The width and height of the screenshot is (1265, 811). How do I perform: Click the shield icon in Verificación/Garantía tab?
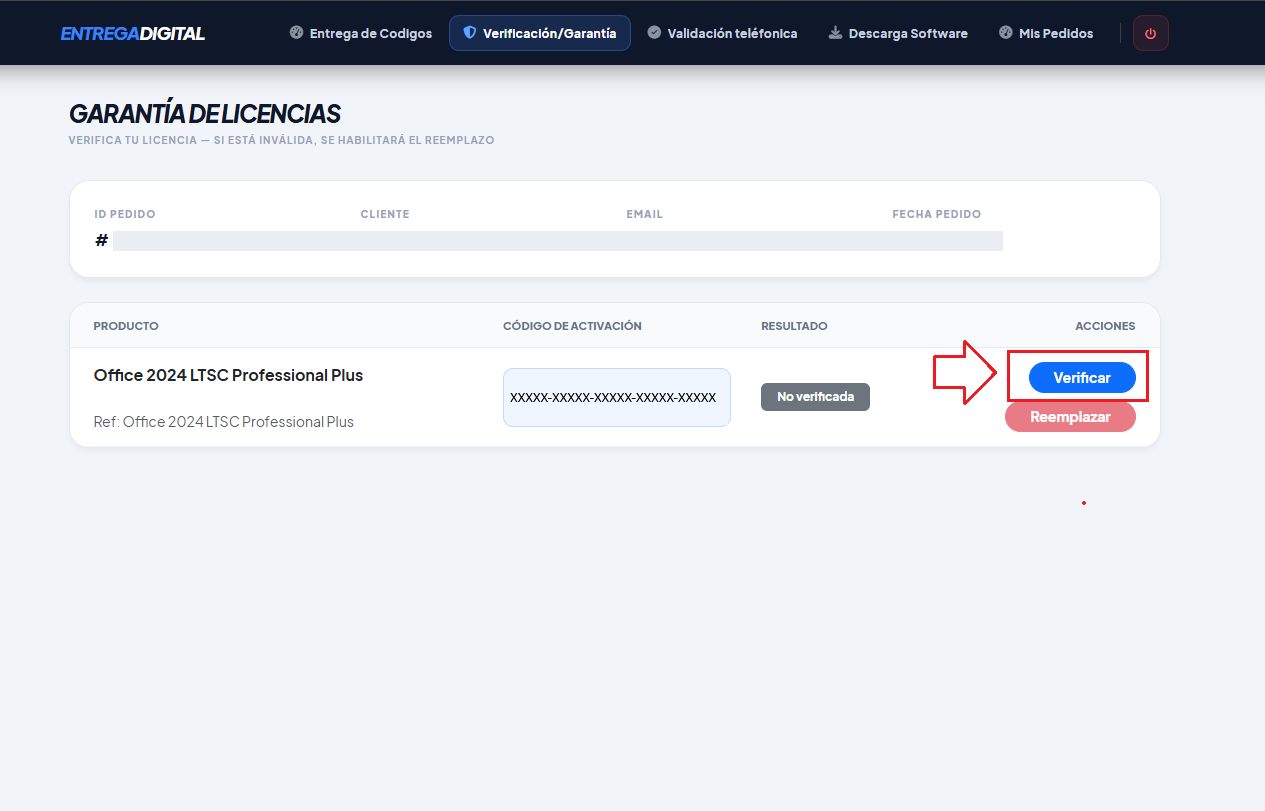coord(469,33)
